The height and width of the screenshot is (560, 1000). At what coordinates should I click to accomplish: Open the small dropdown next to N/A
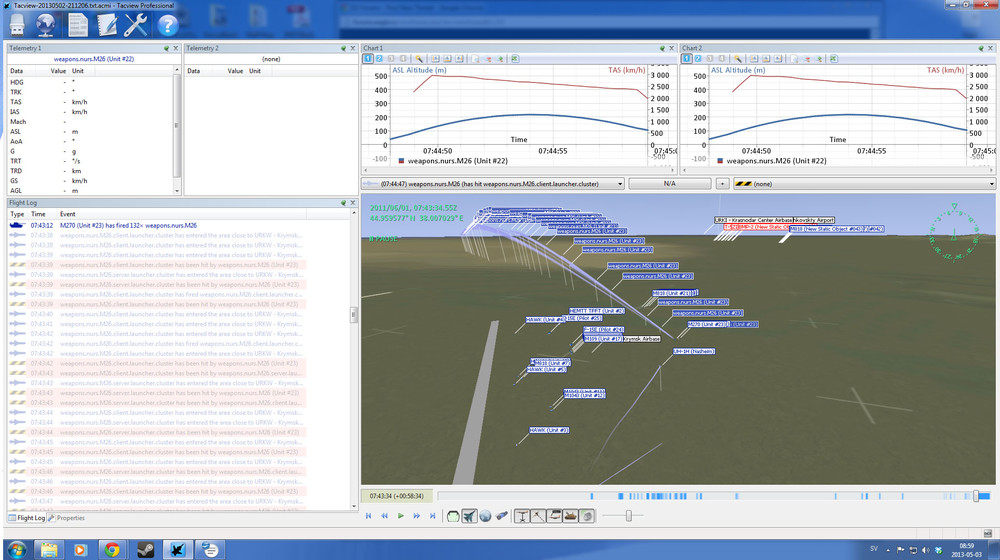pyautogui.click(x=722, y=184)
